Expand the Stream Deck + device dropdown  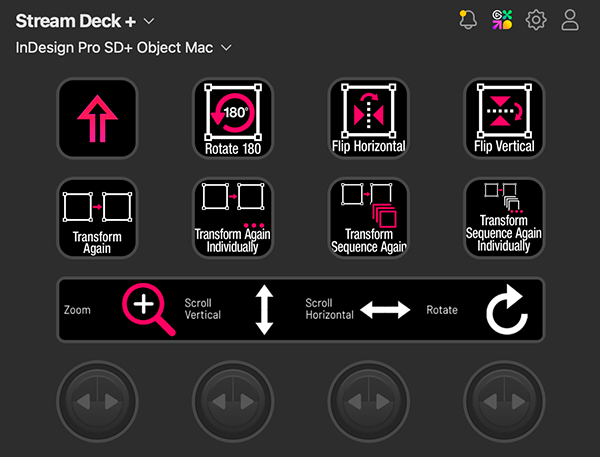click(85, 21)
